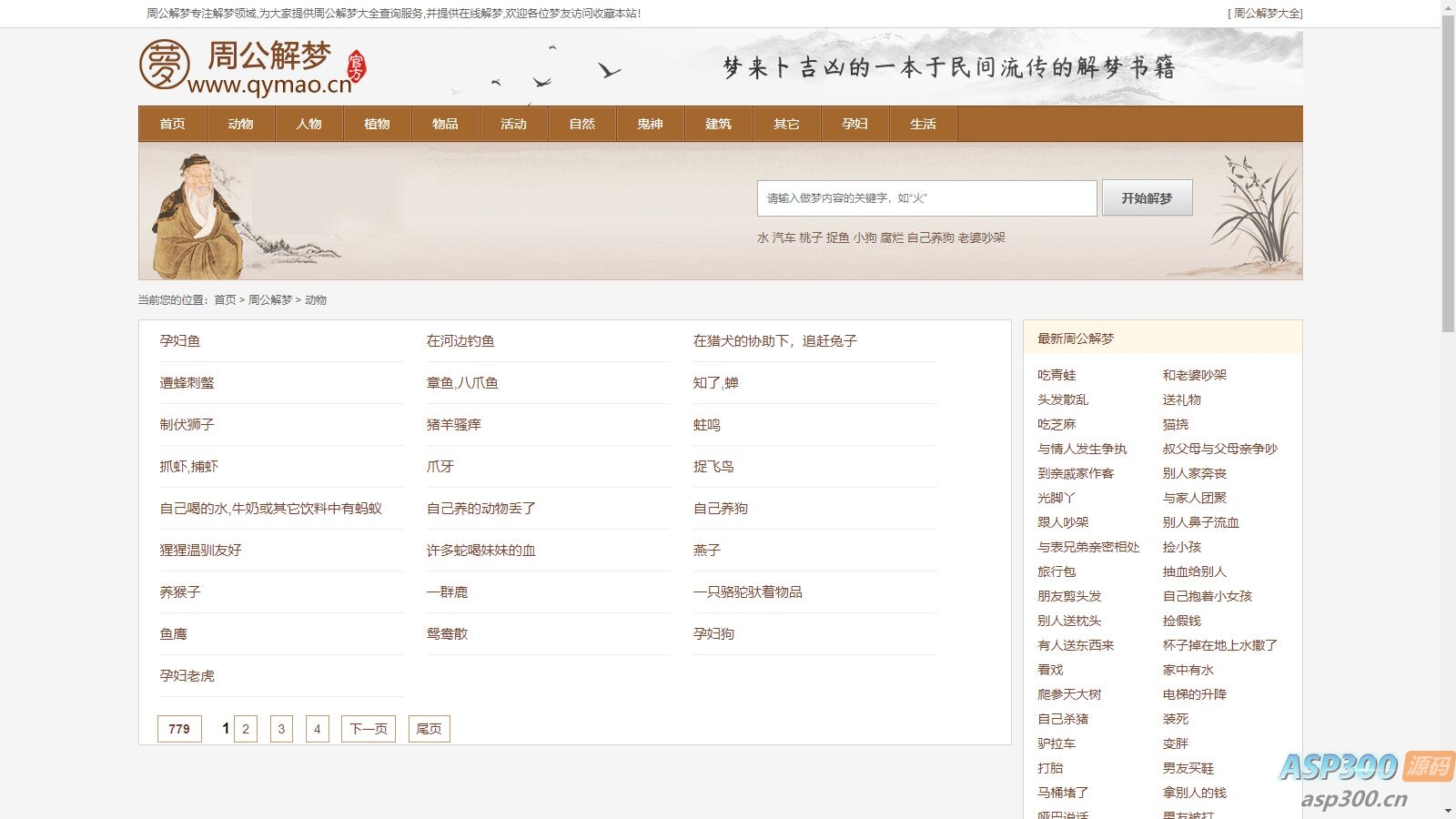Open 电梯的升降 sidebar link
This screenshot has width=1456, height=819.
(1194, 694)
